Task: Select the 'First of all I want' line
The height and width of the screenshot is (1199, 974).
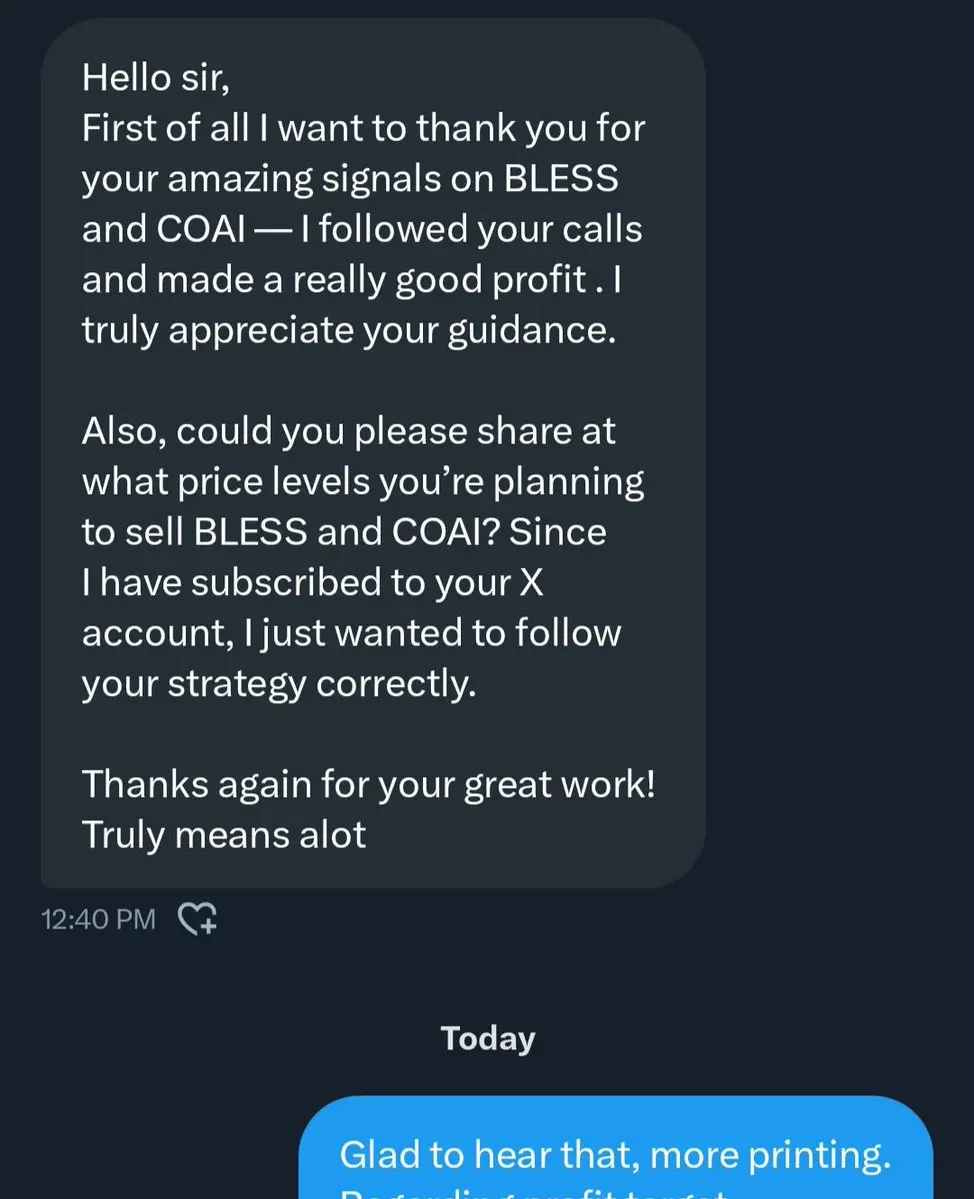Action: point(364,128)
